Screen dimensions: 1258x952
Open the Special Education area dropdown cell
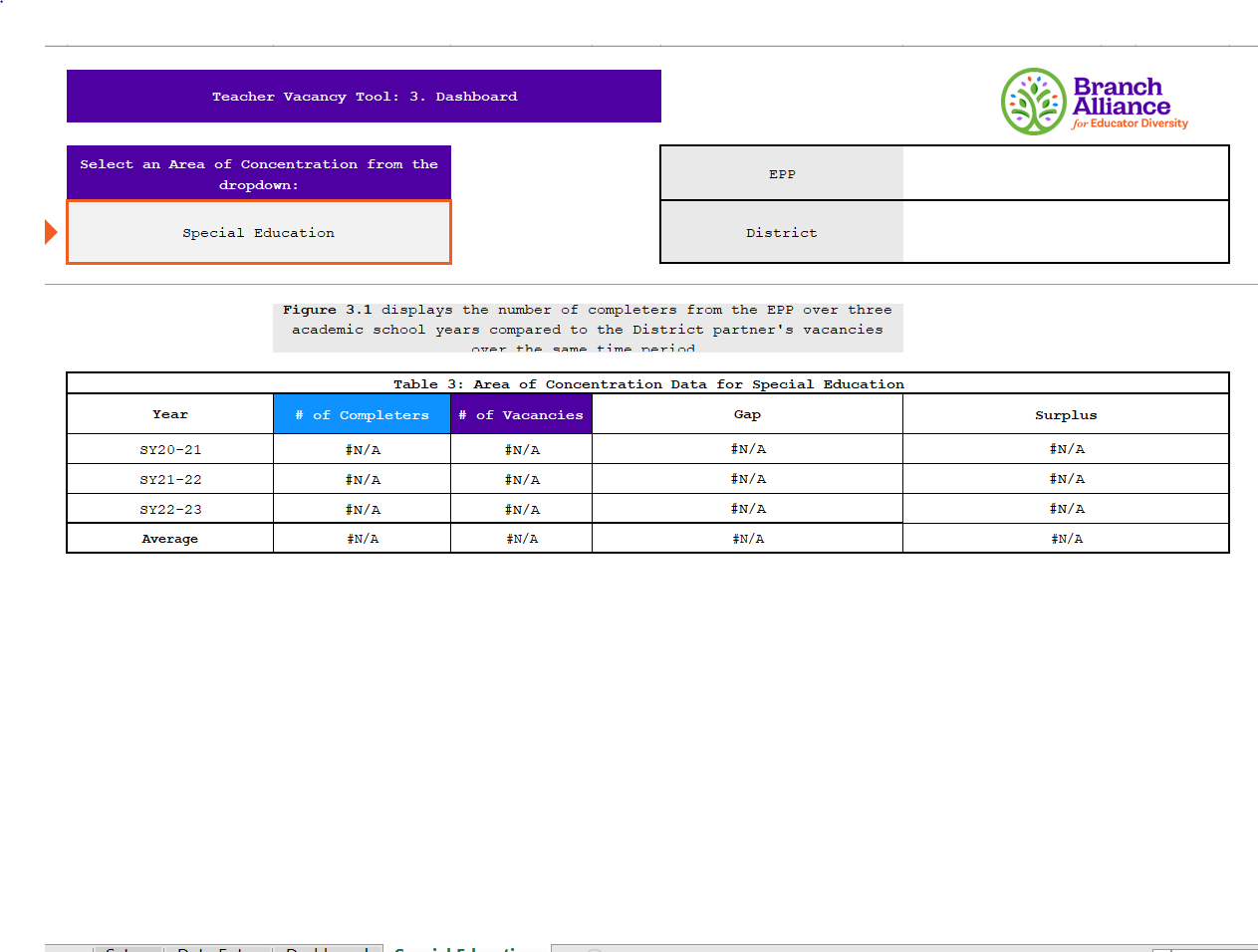tap(259, 232)
